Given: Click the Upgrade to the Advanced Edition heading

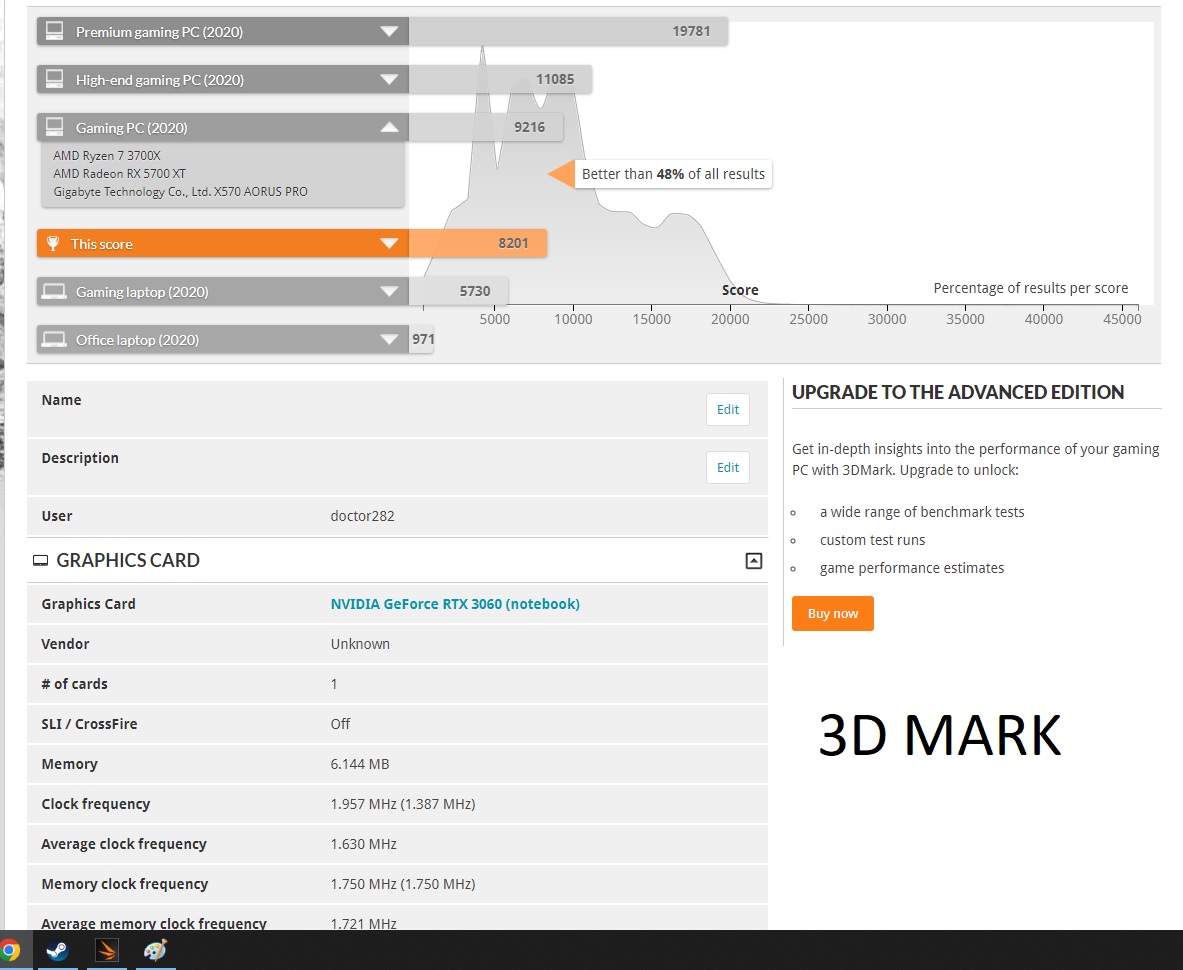Looking at the screenshot, I should (x=958, y=392).
